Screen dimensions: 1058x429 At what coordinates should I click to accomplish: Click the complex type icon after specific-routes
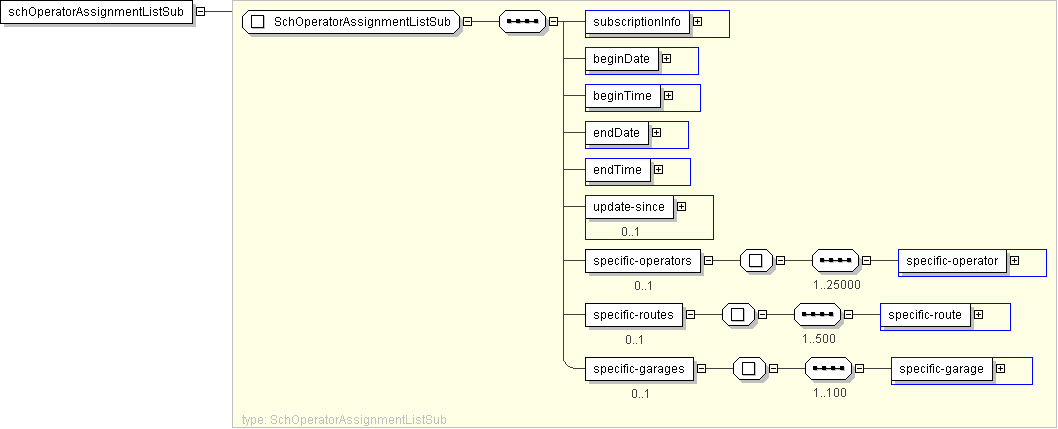738,315
